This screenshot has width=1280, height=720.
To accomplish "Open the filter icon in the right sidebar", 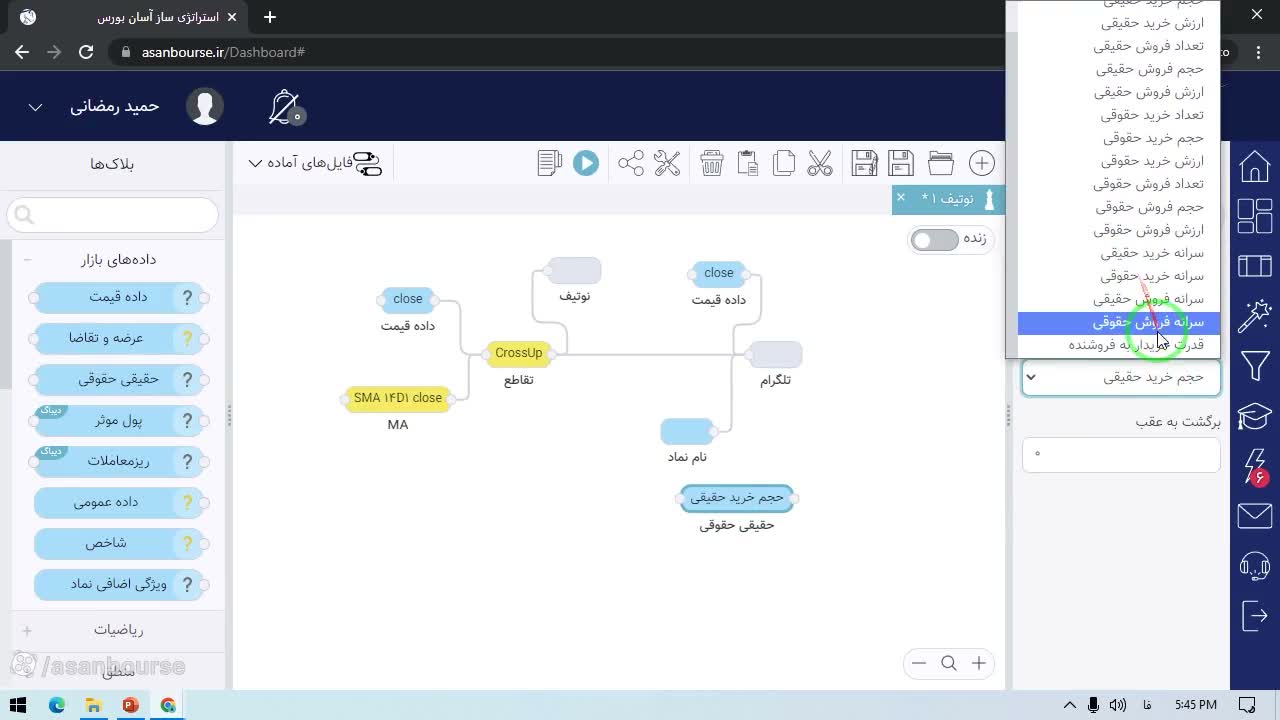I will point(1255,366).
